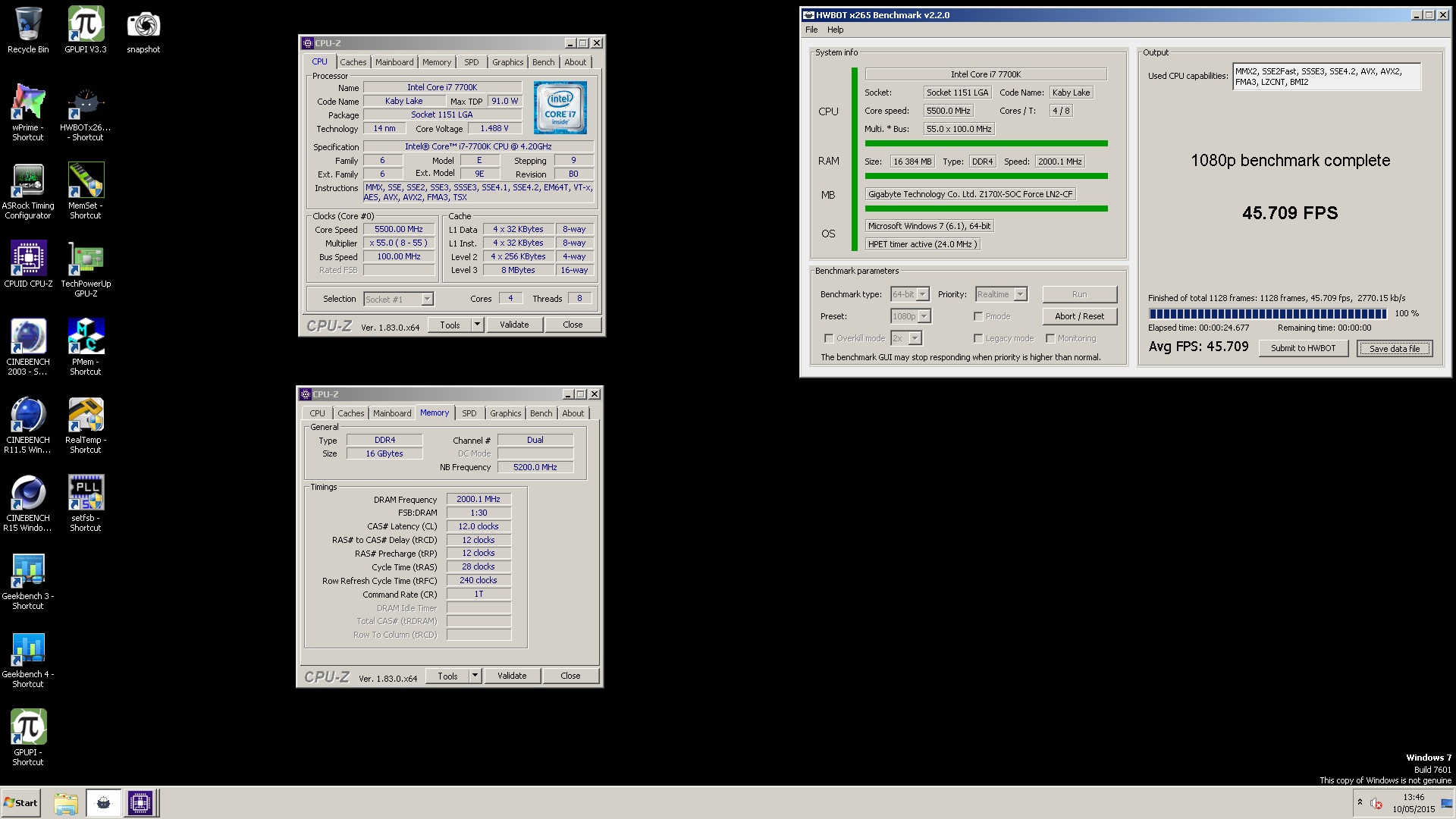Click the Abort / Reset button
This screenshot has height=819, width=1456.
pos(1079,316)
